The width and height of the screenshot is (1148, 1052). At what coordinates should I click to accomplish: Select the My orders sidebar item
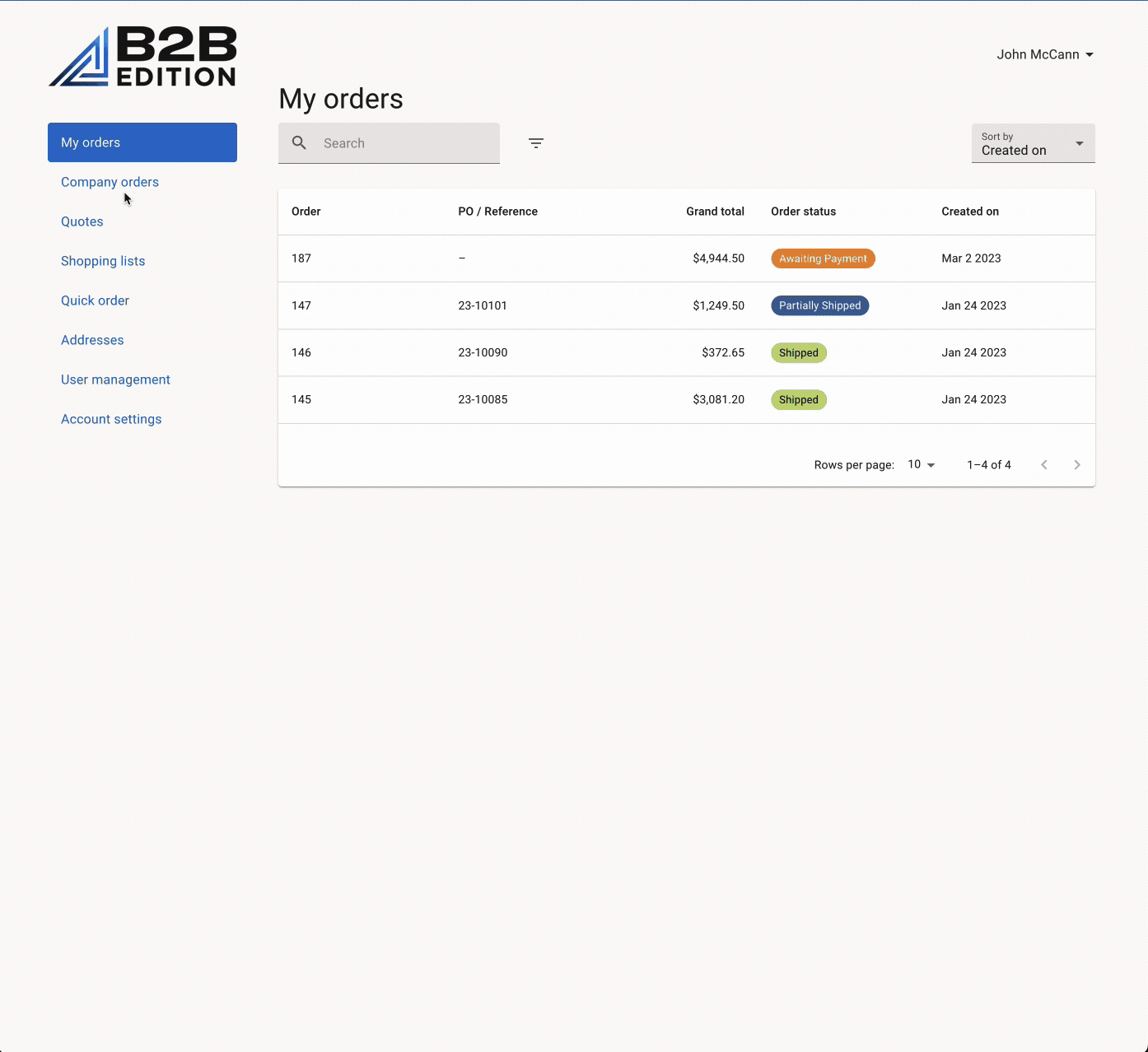pyautogui.click(x=91, y=142)
